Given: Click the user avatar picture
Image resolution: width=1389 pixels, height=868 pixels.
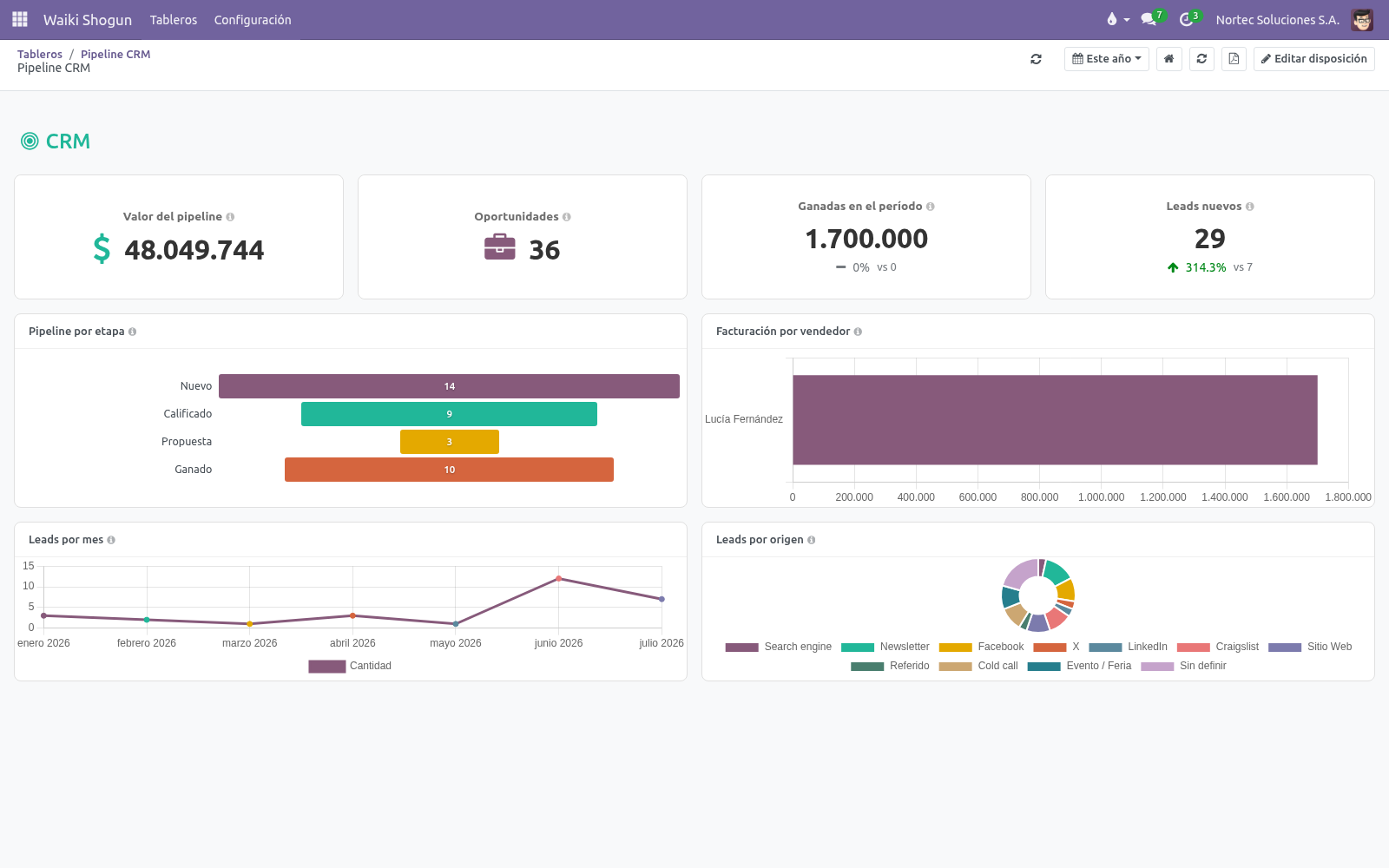Looking at the screenshot, I should click(x=1362, y=19).
